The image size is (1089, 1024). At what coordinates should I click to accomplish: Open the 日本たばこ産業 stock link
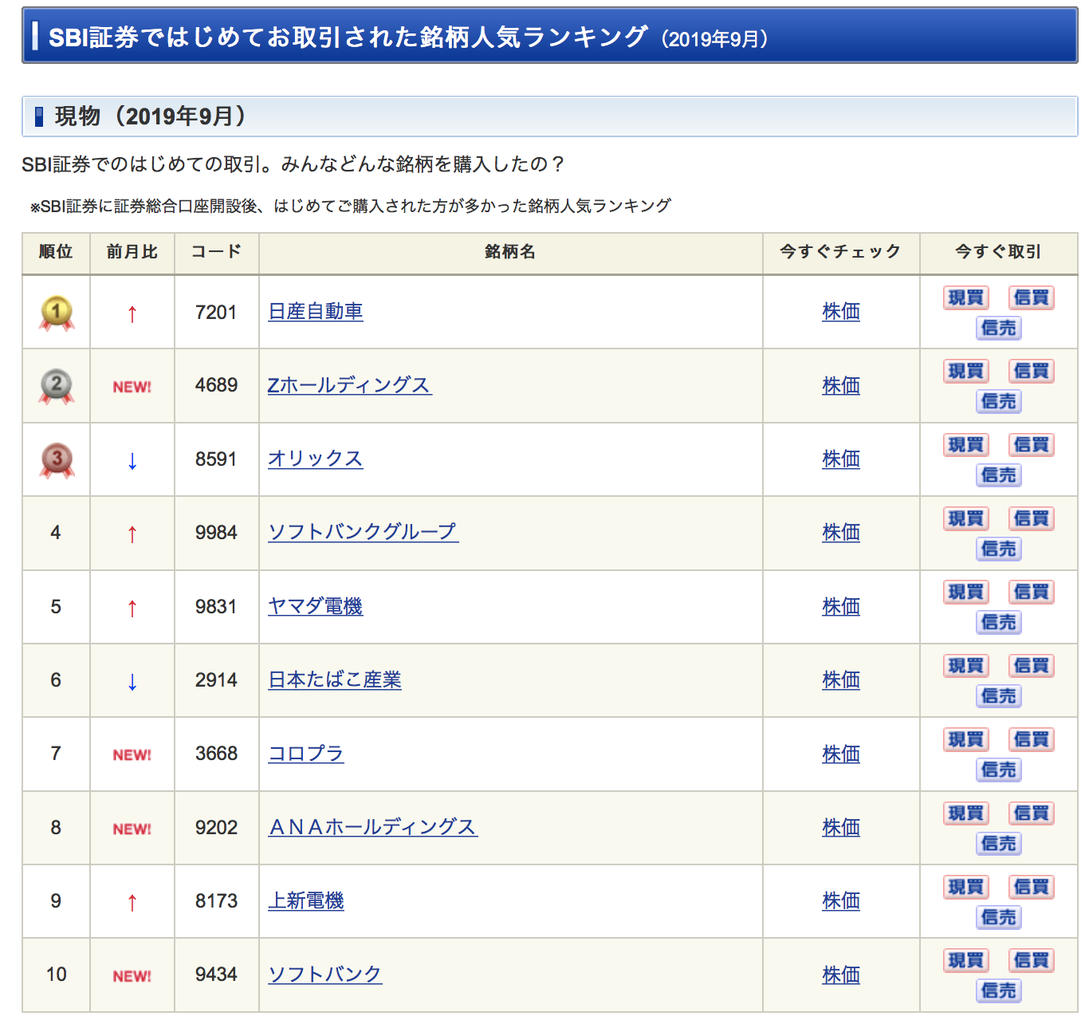click(x=335, y=680)
